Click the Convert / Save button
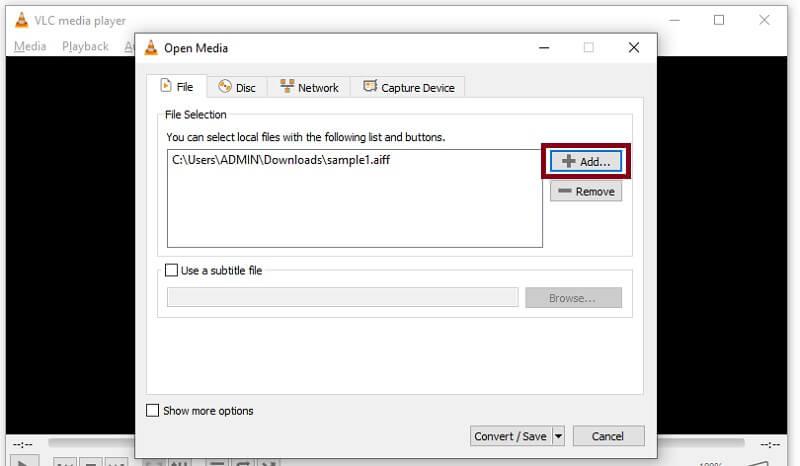Viewport: 800px width, 466px height. pos(509,436)
